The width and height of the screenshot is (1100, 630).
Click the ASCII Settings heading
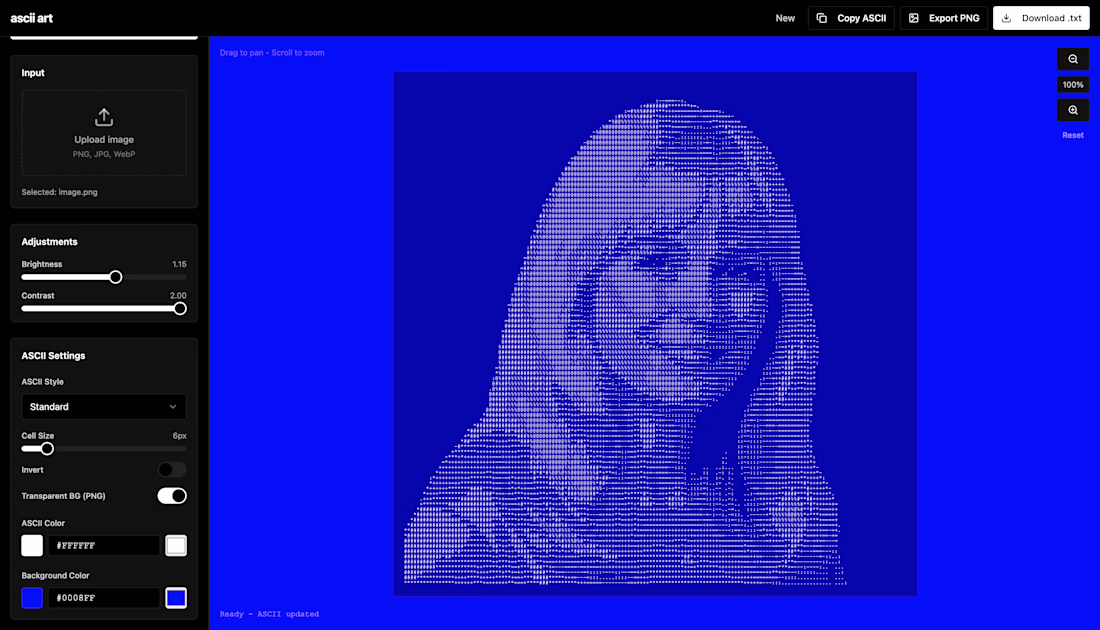click(53, 356)
